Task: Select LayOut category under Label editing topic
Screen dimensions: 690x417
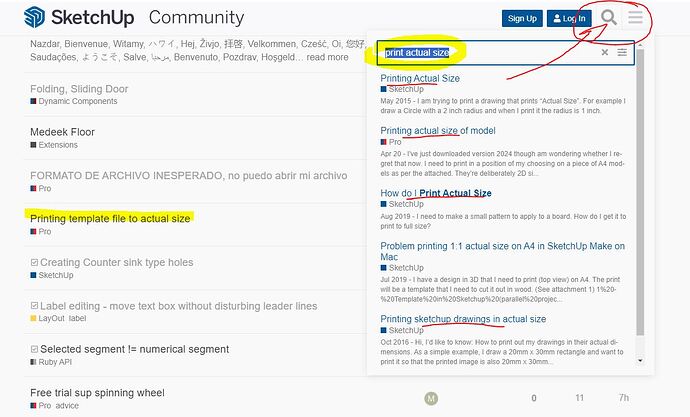Action: point(48,318)
